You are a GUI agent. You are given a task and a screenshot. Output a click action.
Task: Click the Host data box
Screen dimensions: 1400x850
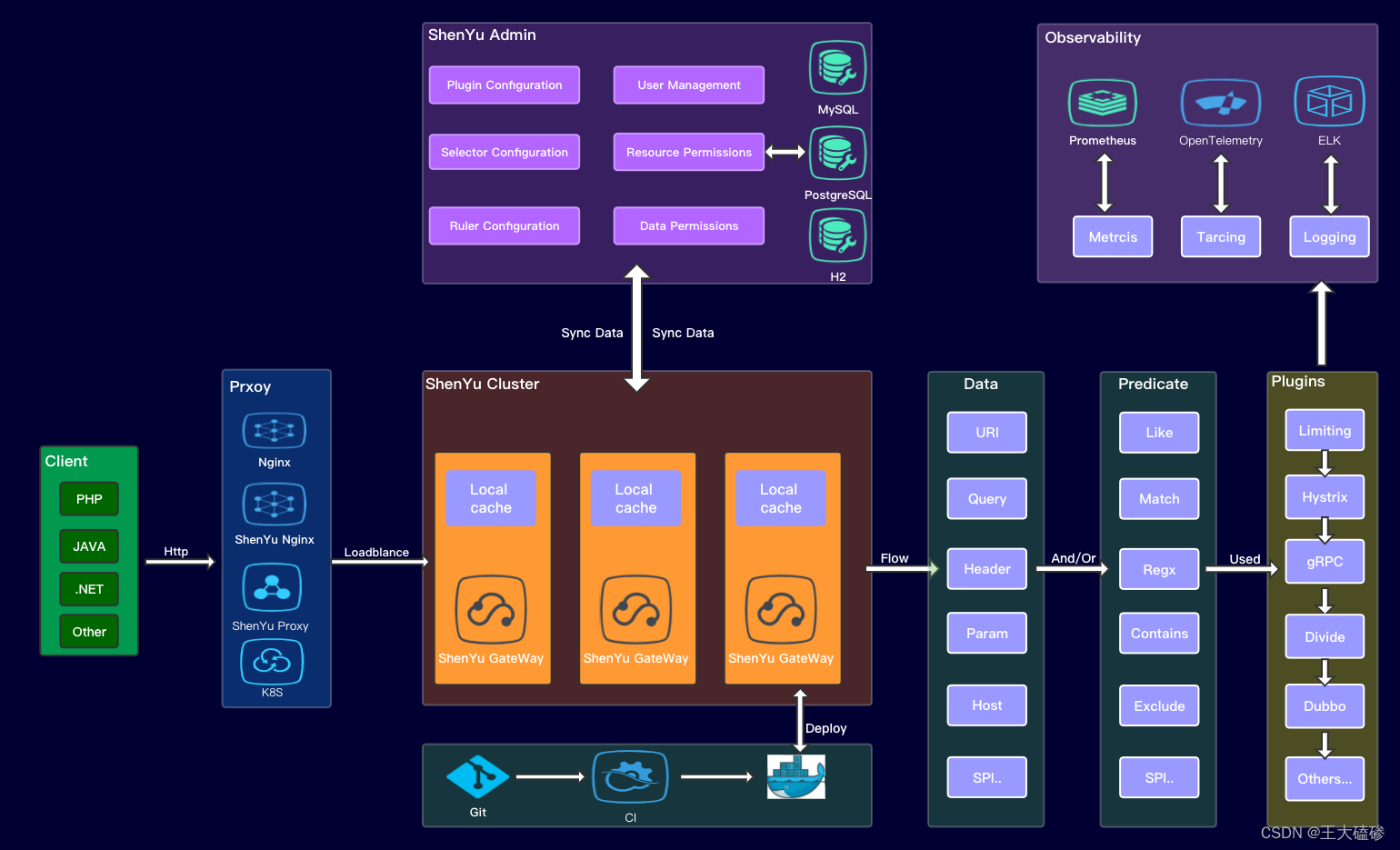point(987,705)
